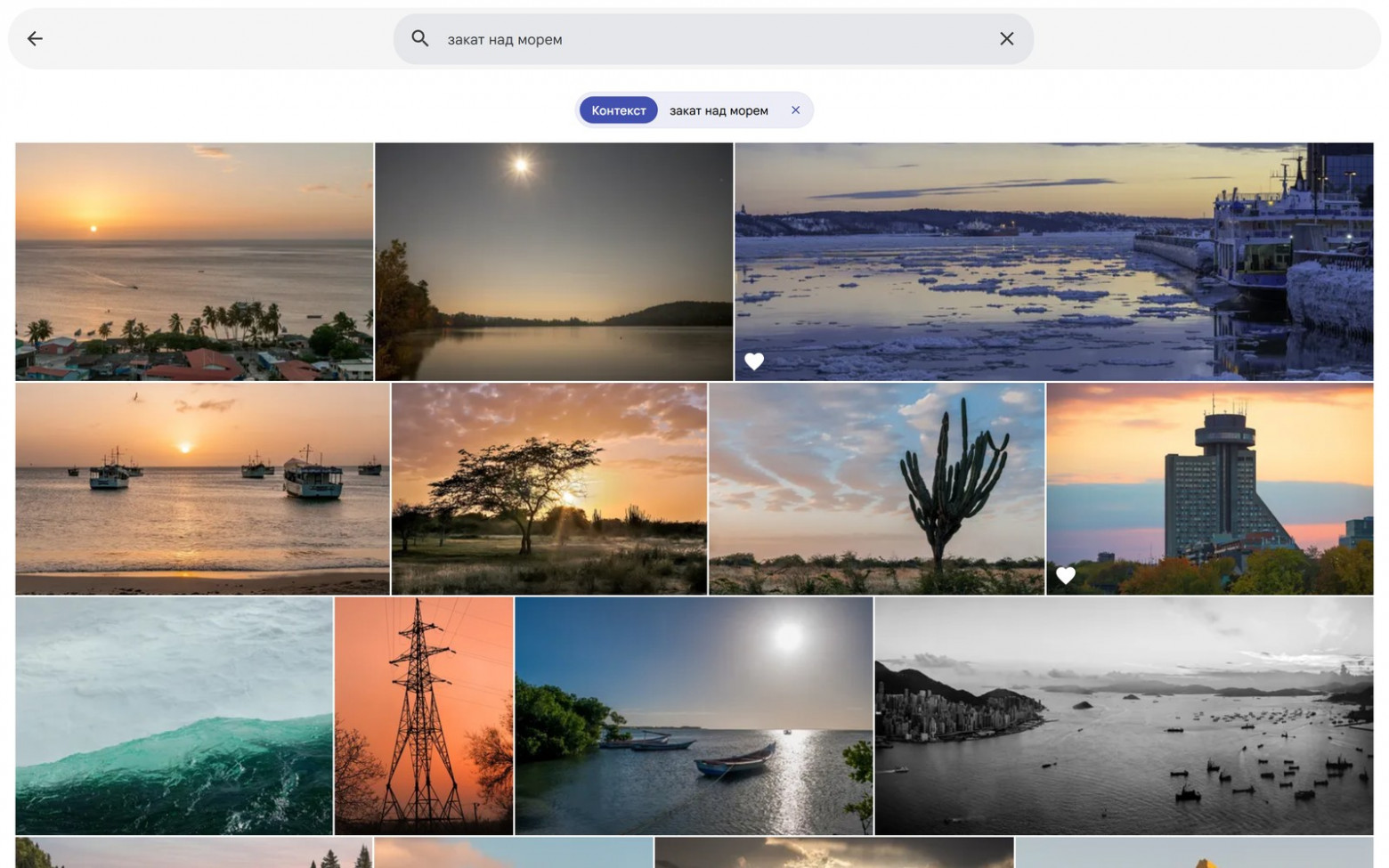The width and height of the screenshot is (1389, 868).
Task: Open the rowboats under bright sun photo
Action: click(x=694, y=716)
